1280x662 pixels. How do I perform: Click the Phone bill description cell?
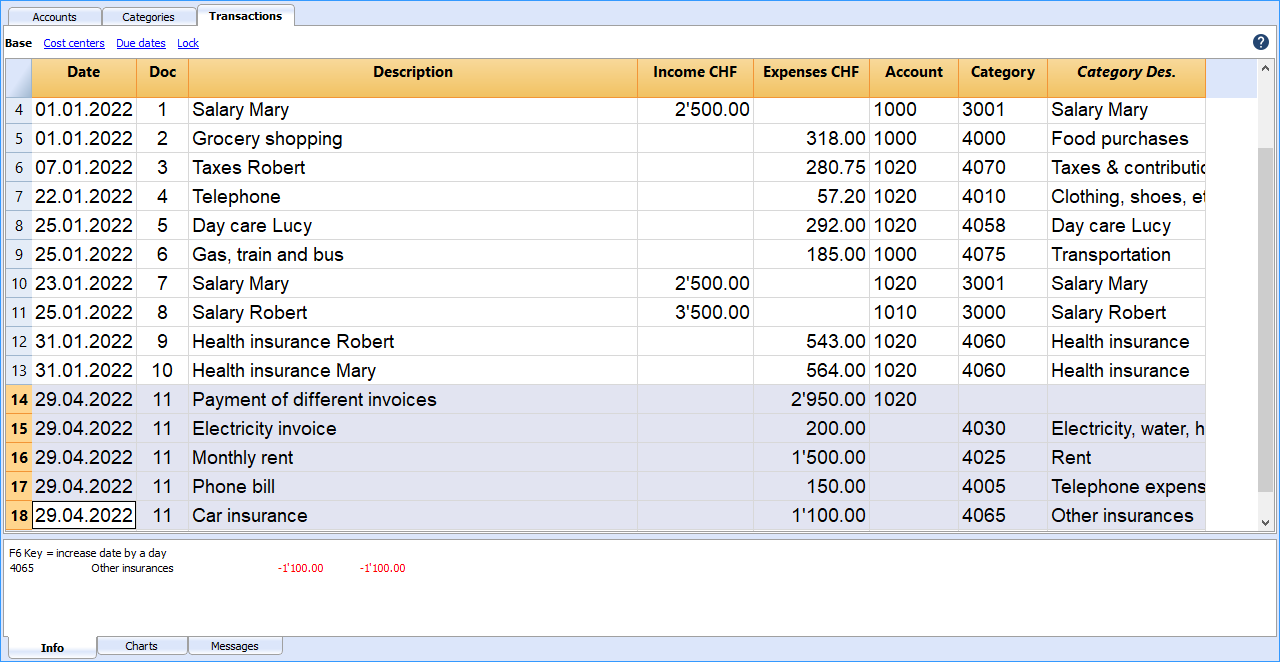(x=413, y=487)
